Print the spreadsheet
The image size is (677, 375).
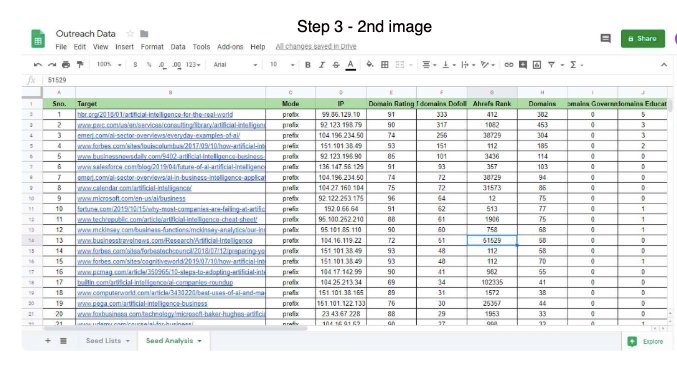[x=66, y=65]
